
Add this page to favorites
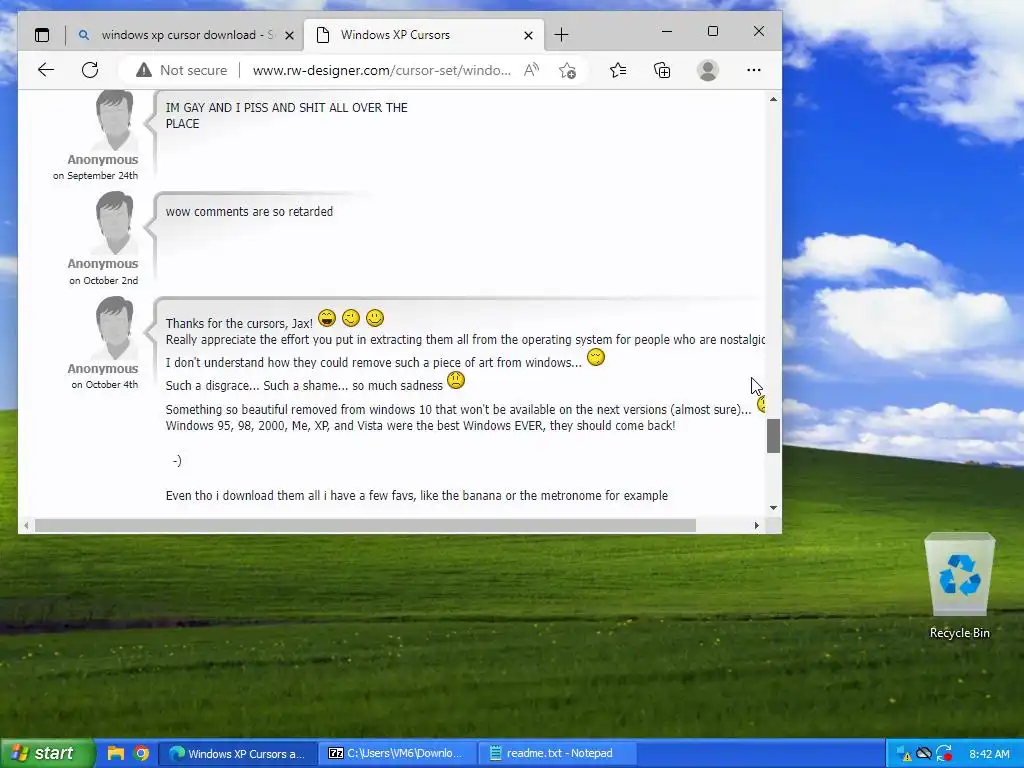pos(567,70)
